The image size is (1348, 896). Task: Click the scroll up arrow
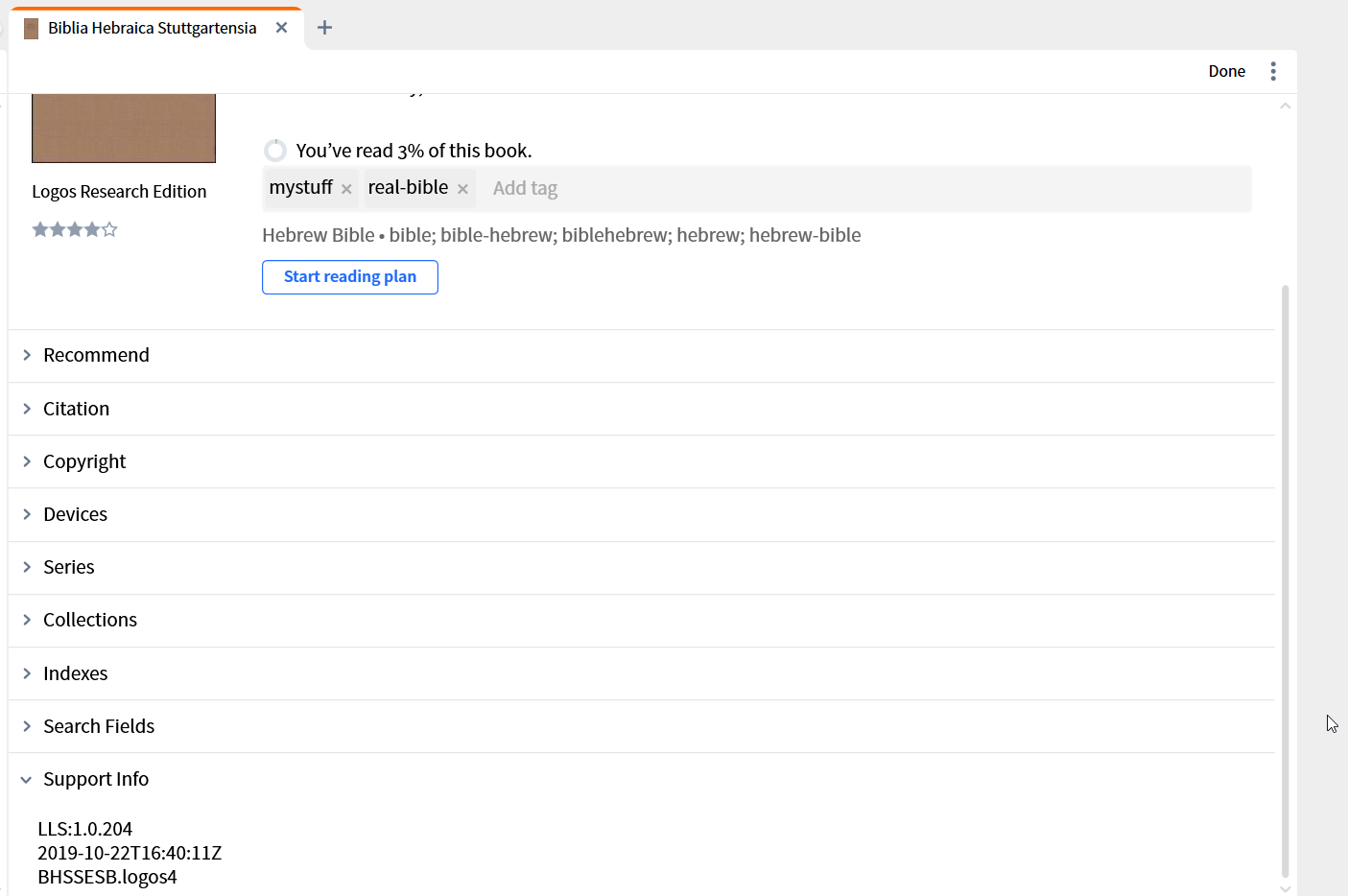click(1285, 106)
